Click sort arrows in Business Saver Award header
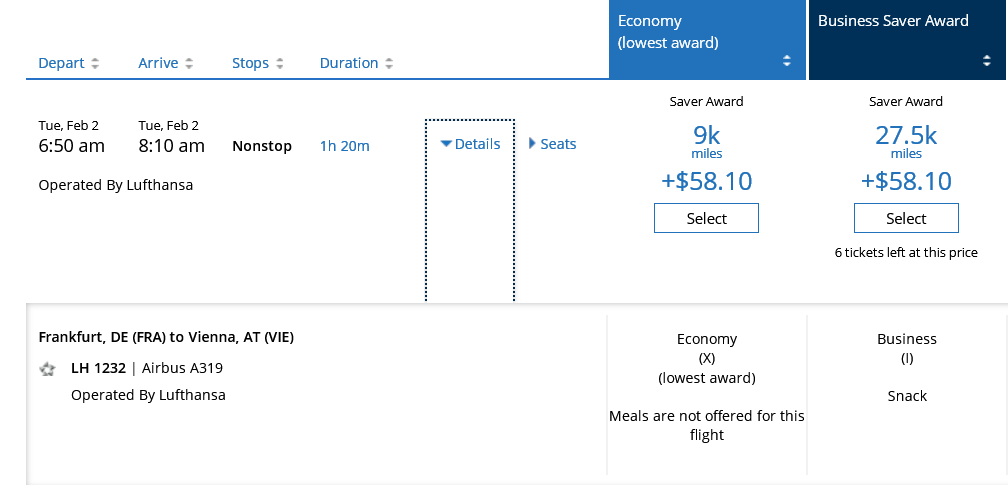1008x485 pixels. pyautogui.click(x=987, y=61)
